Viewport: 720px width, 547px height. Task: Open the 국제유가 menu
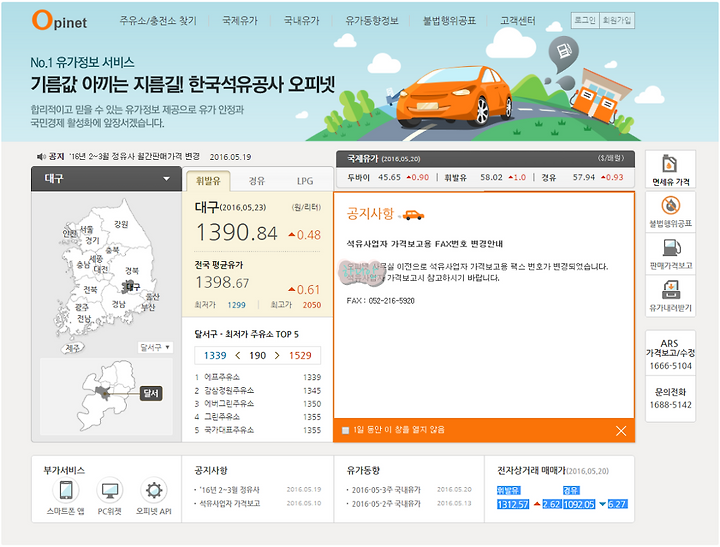coord(240,21)
